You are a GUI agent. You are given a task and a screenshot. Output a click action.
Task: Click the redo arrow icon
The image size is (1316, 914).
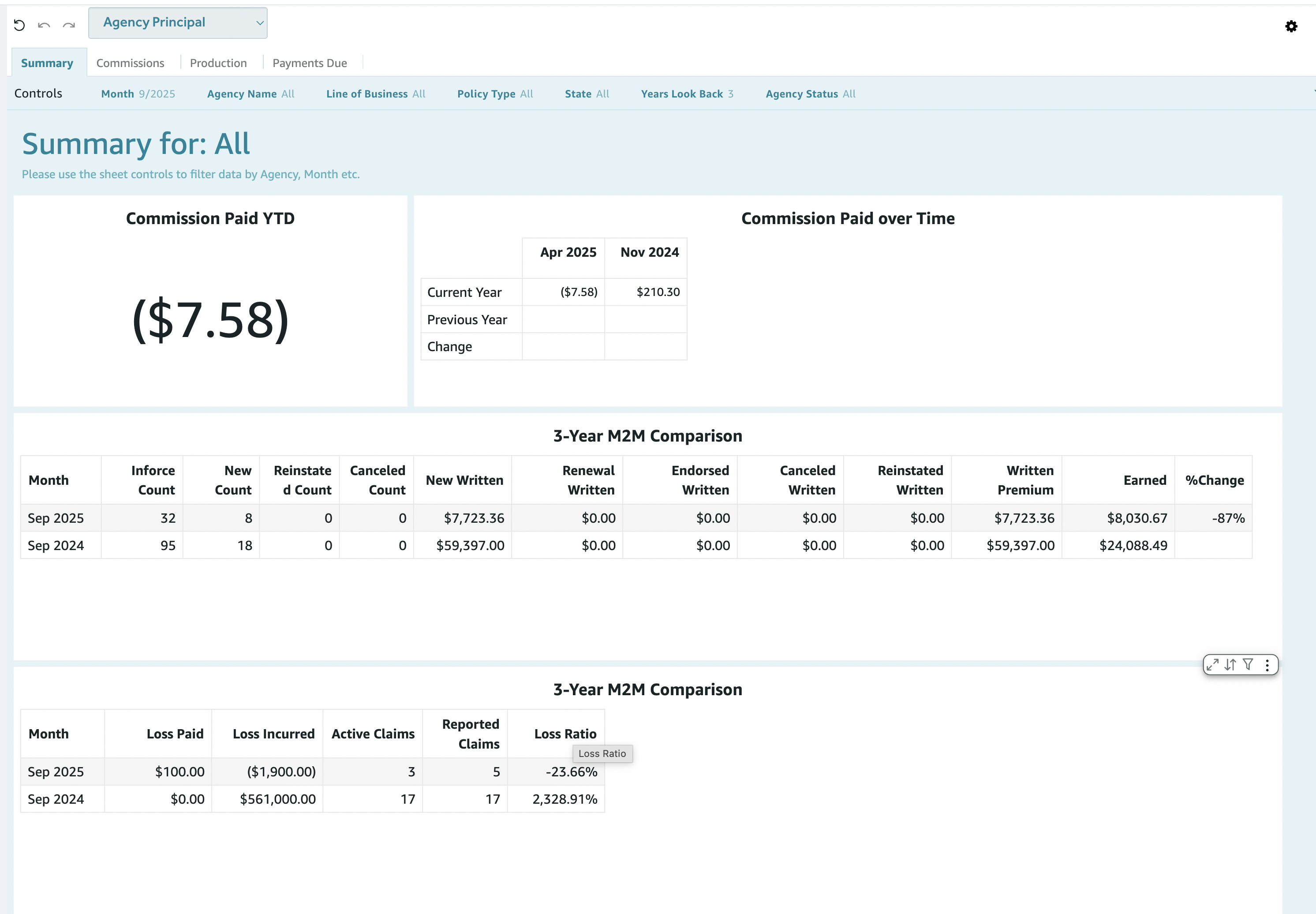point(69,25)
